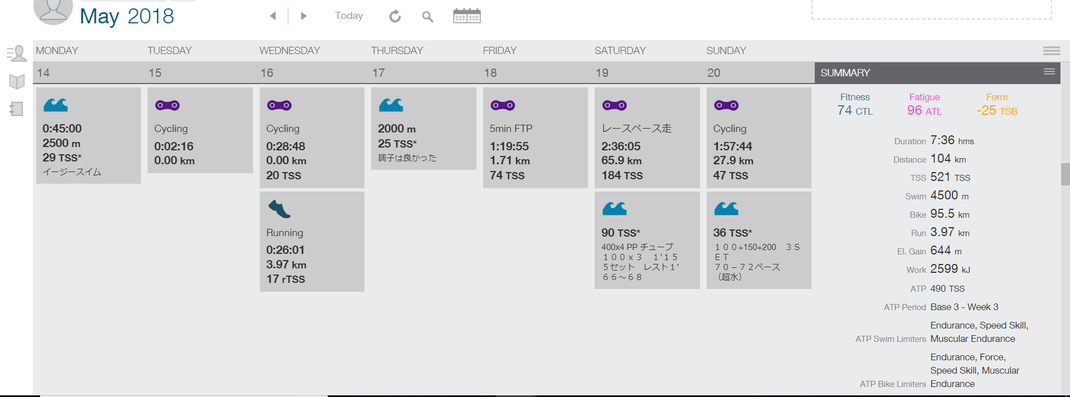
Task: Open Friday's 5min FTP cycling workout
Action: pos(535,137)
